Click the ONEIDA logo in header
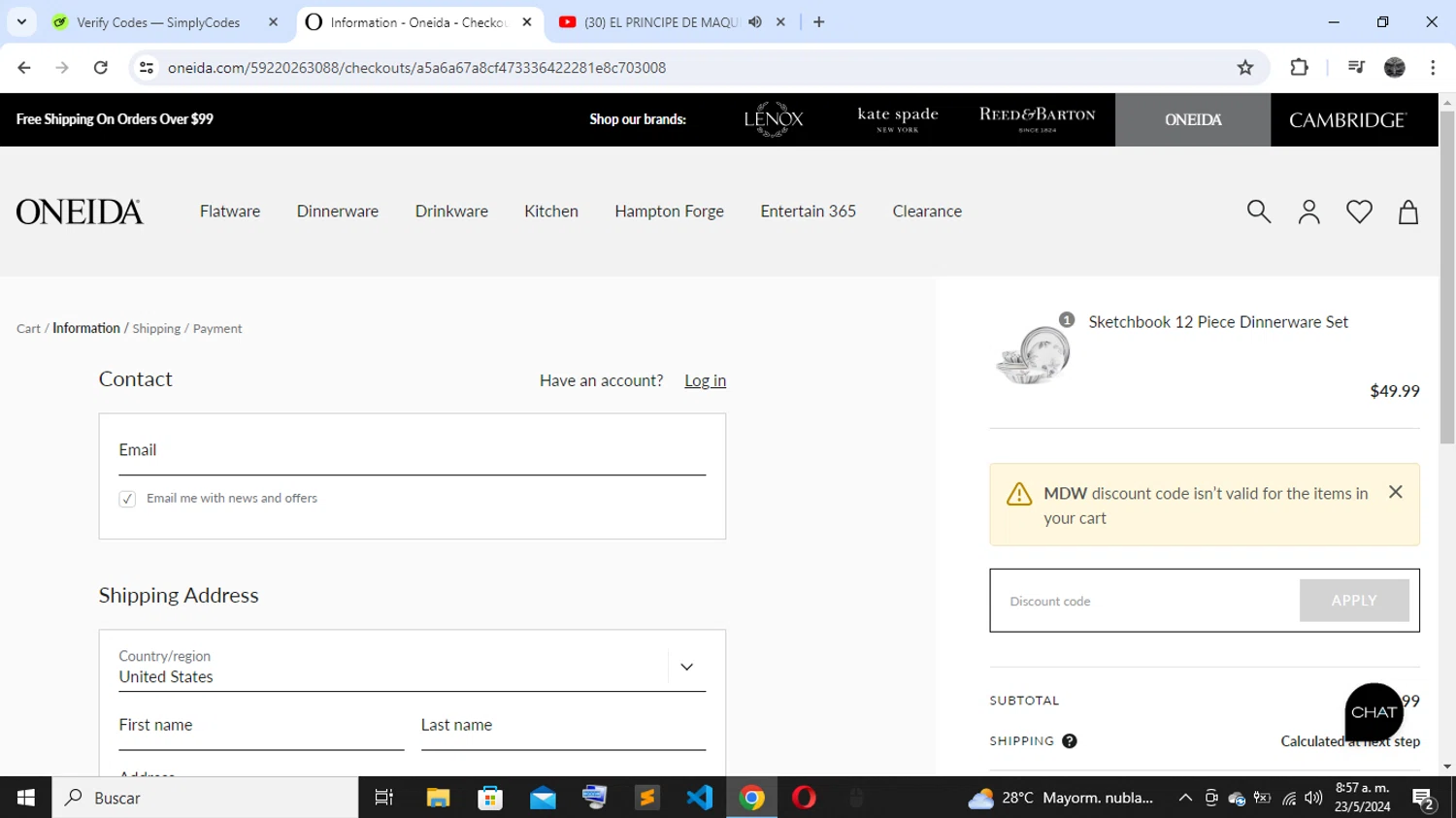 pyautogui.click(x=80, y=212)
